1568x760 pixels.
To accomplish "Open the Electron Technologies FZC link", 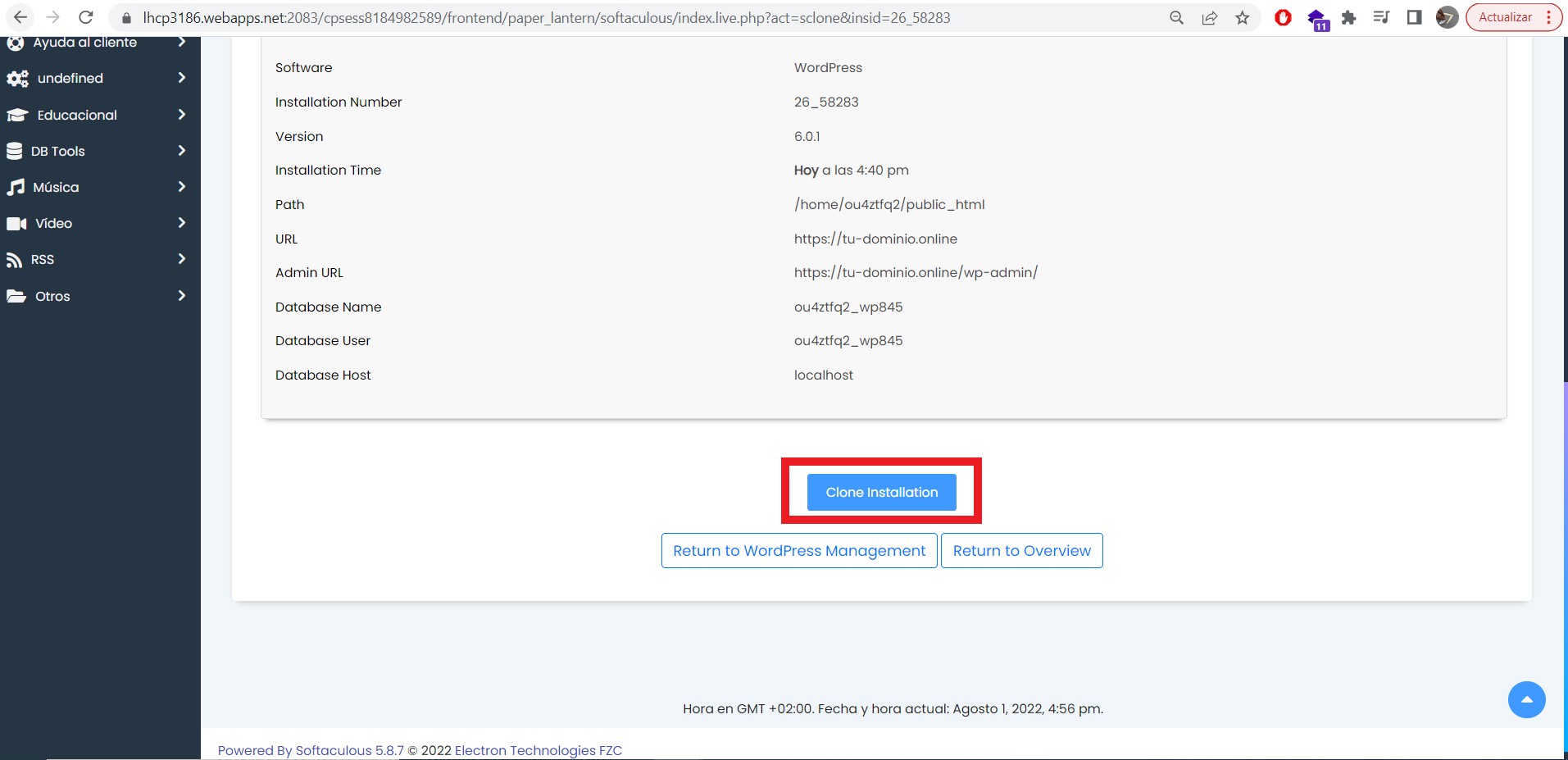I will pyautogui.click(x=539, y=750).
